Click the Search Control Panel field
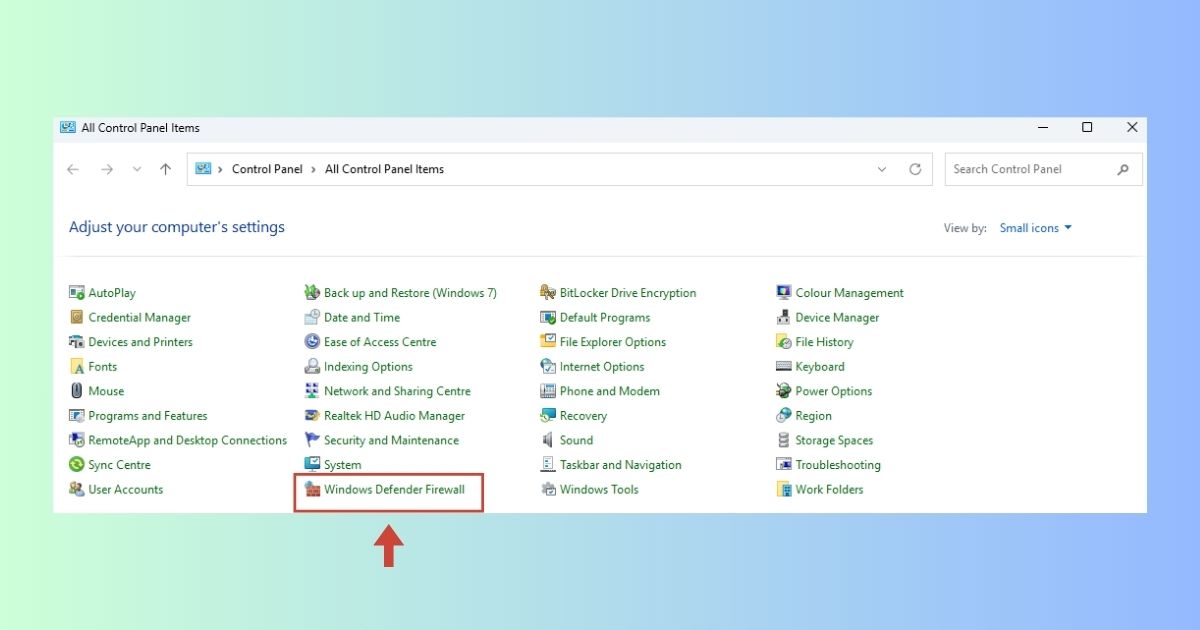 pos(1044,169)
